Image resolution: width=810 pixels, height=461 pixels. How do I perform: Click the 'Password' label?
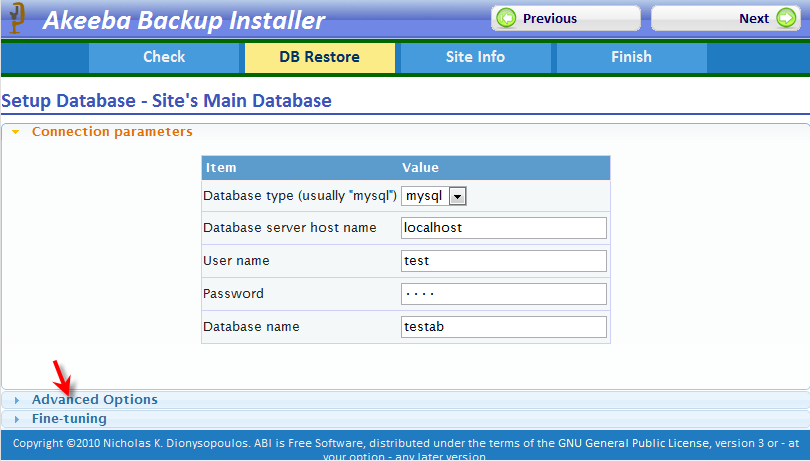[x=233, y=294]
